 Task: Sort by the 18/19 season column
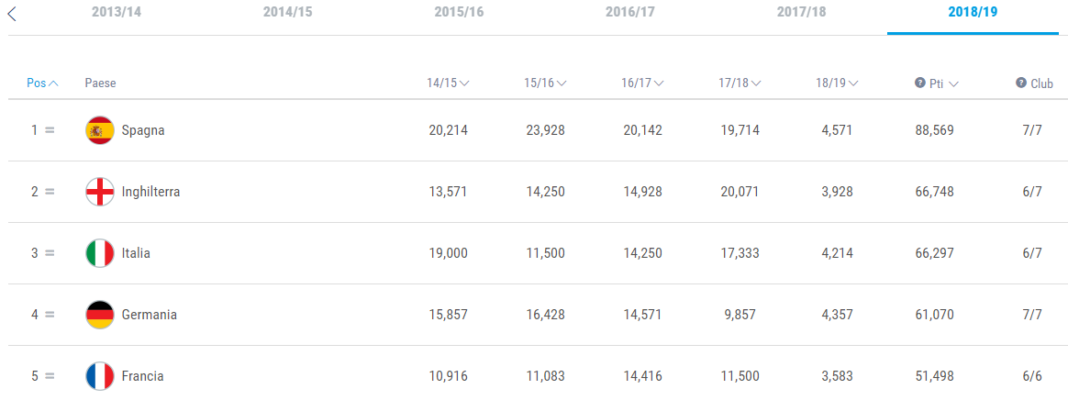[x=836, y=83]
